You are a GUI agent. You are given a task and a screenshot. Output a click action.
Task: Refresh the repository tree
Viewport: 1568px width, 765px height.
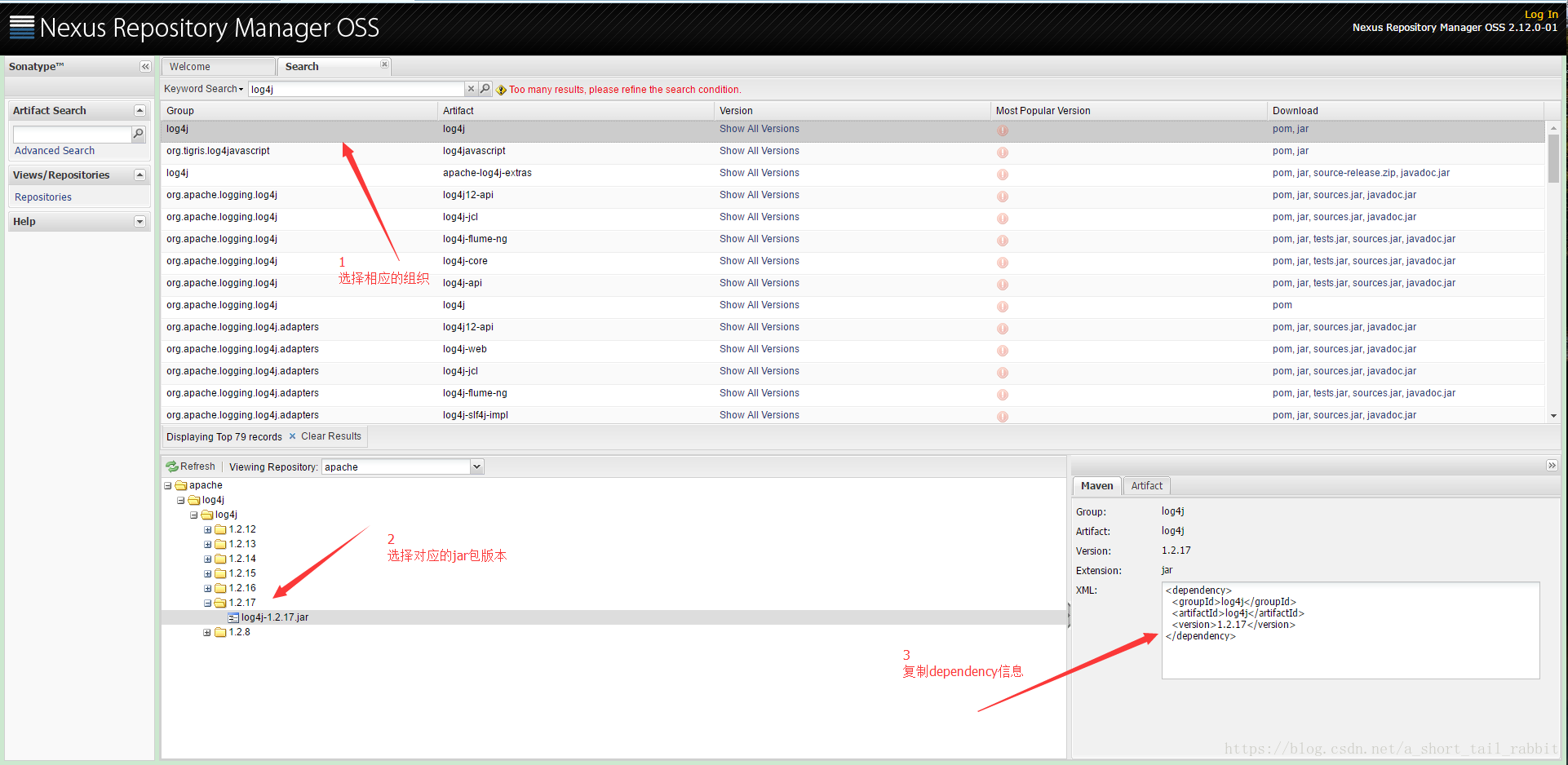[x=191, y=467]
